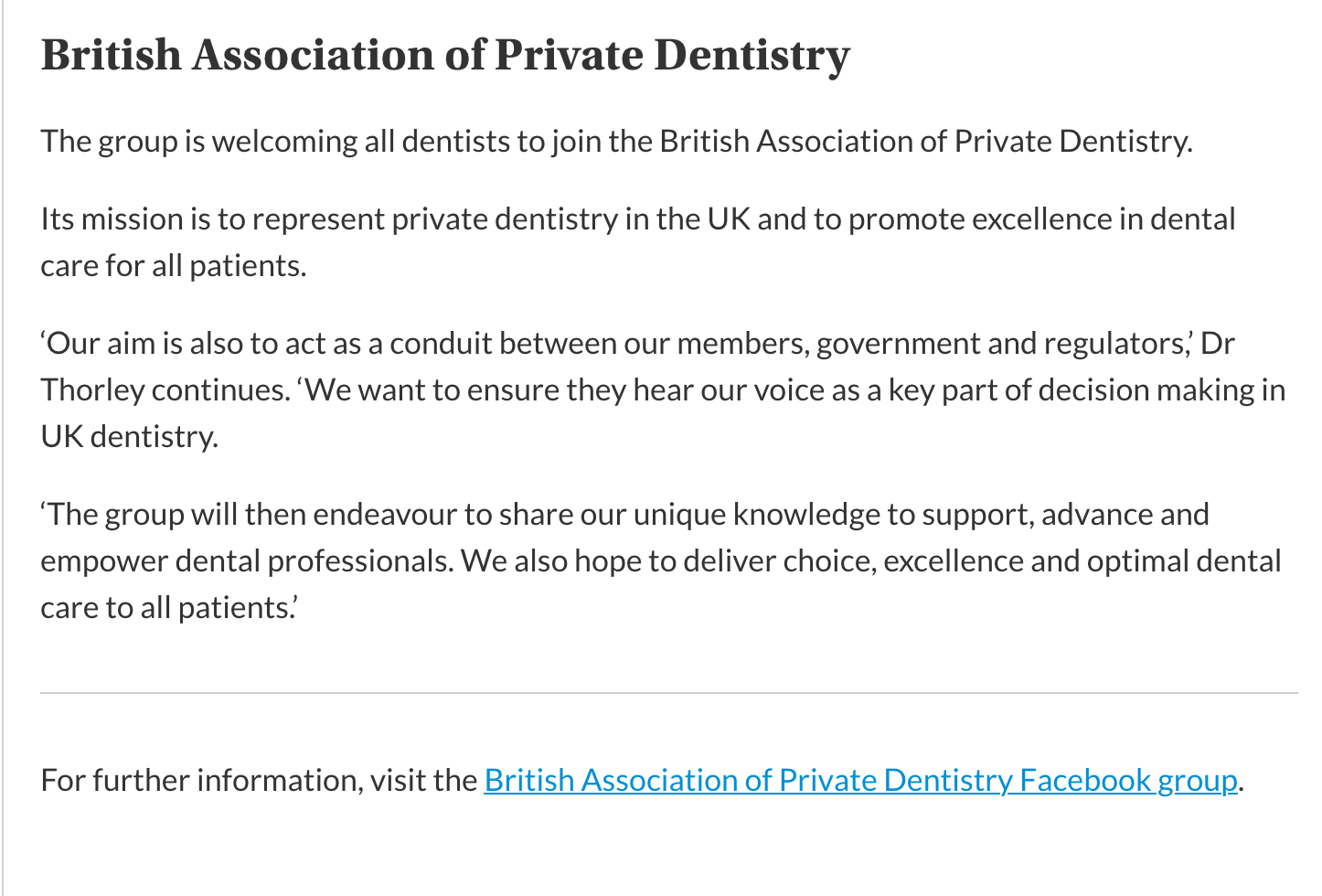The image size is (1322, 896).
Task: Click the words 'empower dental professionals'
Action: (x=245, y=561)
